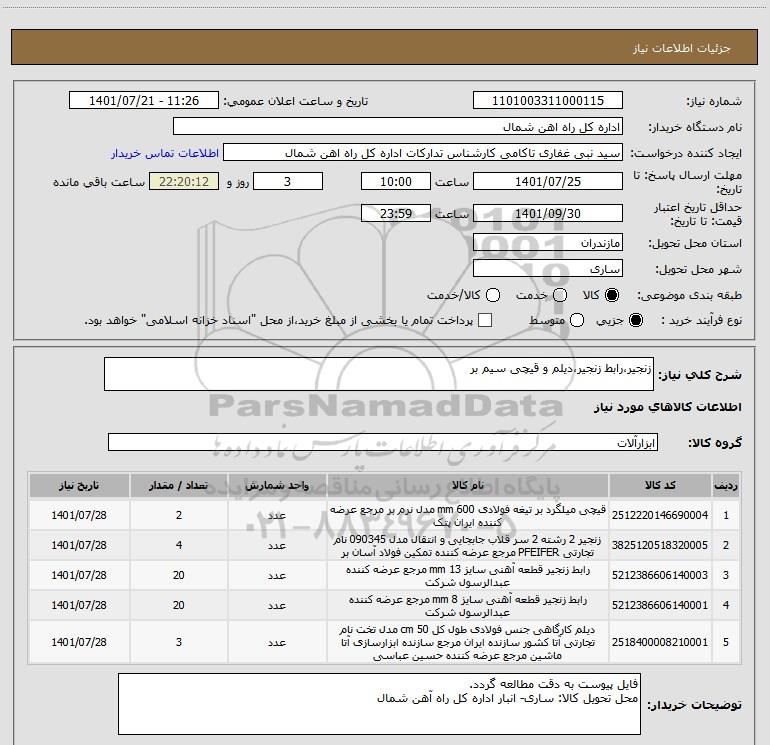770x745 pixels.
Task: Click the کد کالا column header
Action: (x=660, y=485)
